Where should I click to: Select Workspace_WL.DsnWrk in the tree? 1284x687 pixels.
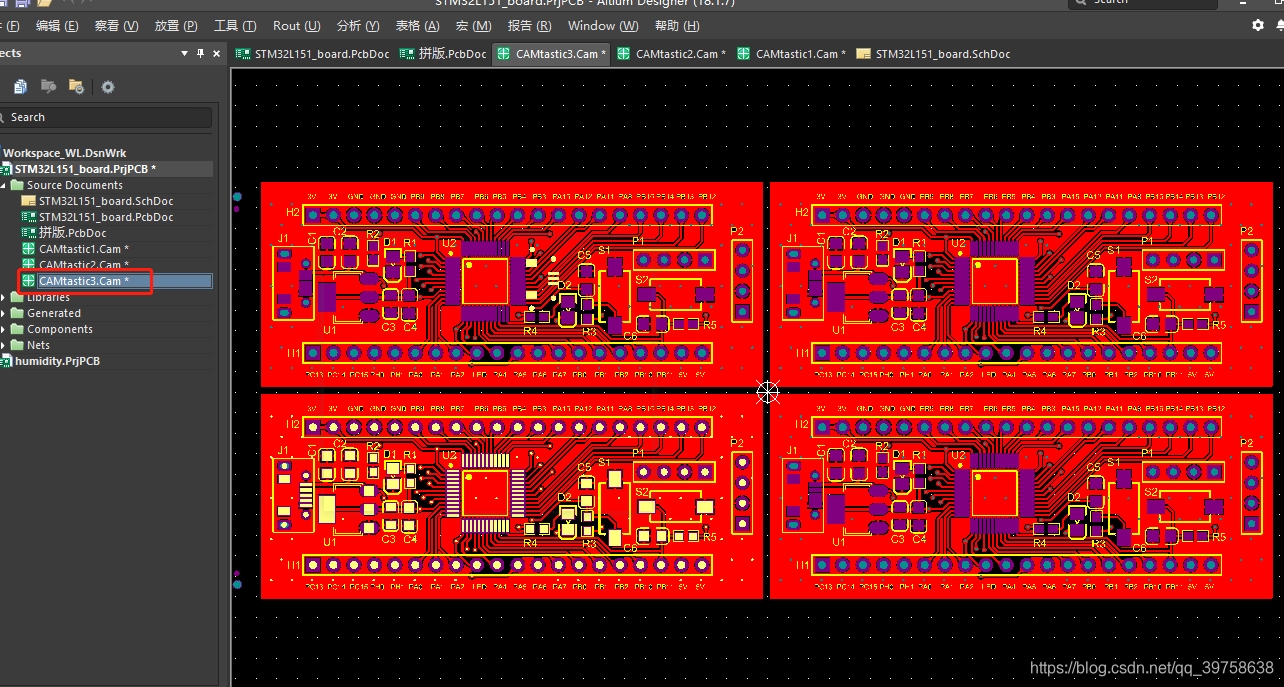(64, 153)
